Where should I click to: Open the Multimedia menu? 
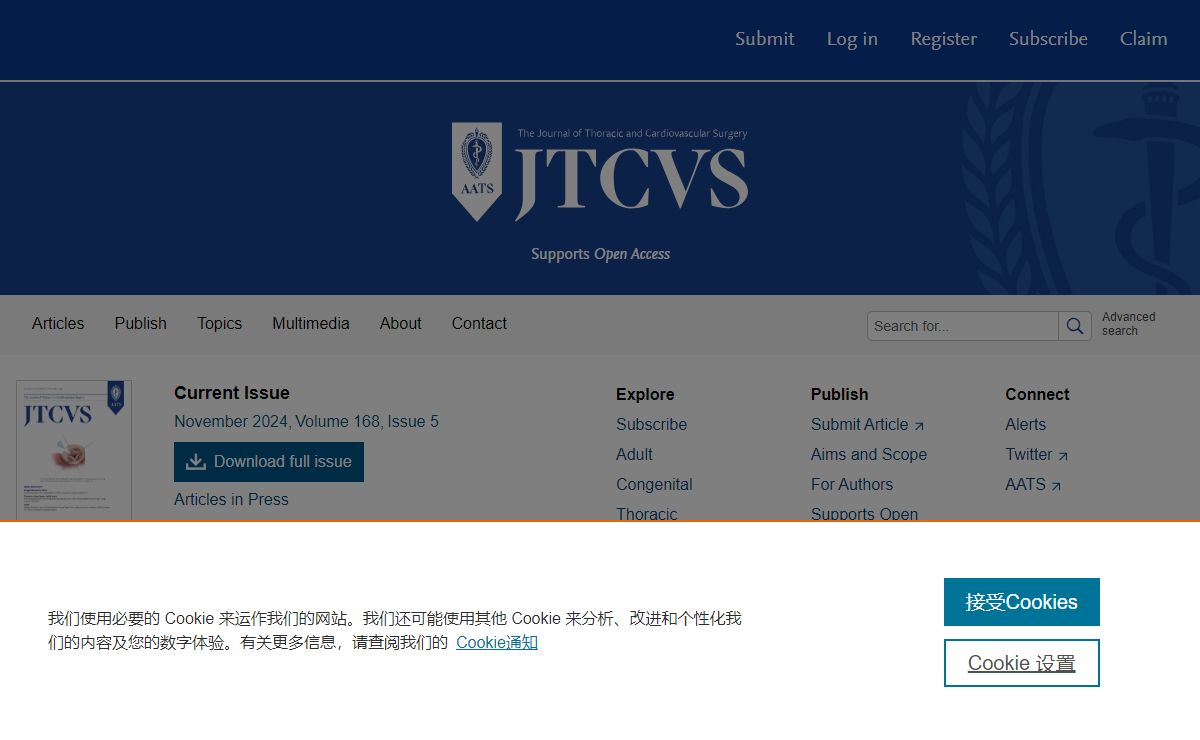coord(311,324)
